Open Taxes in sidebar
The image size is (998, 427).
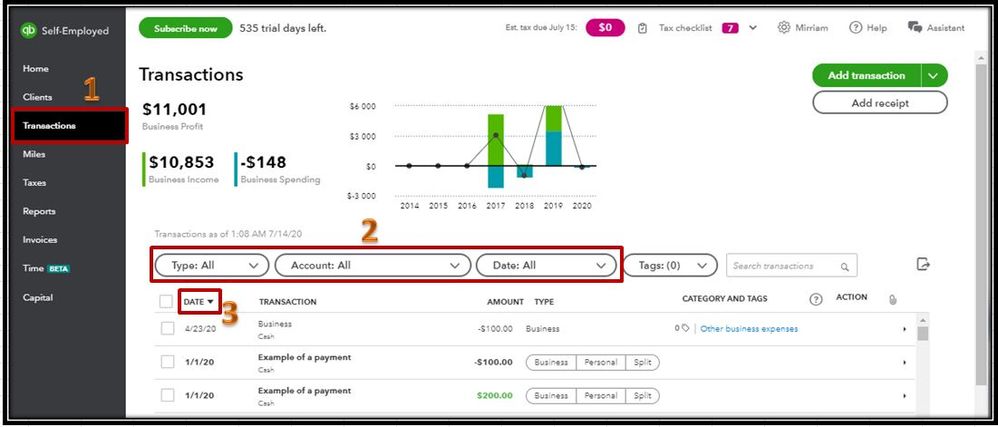tap(34, 183)
